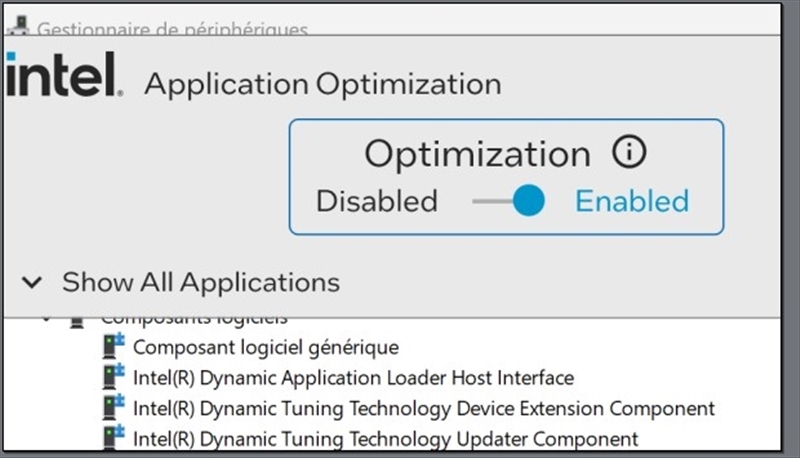The height and width of the screenshot is (458, 800).
Task: Select Composant logiciel générique in the tree
Action: (266, 347)
